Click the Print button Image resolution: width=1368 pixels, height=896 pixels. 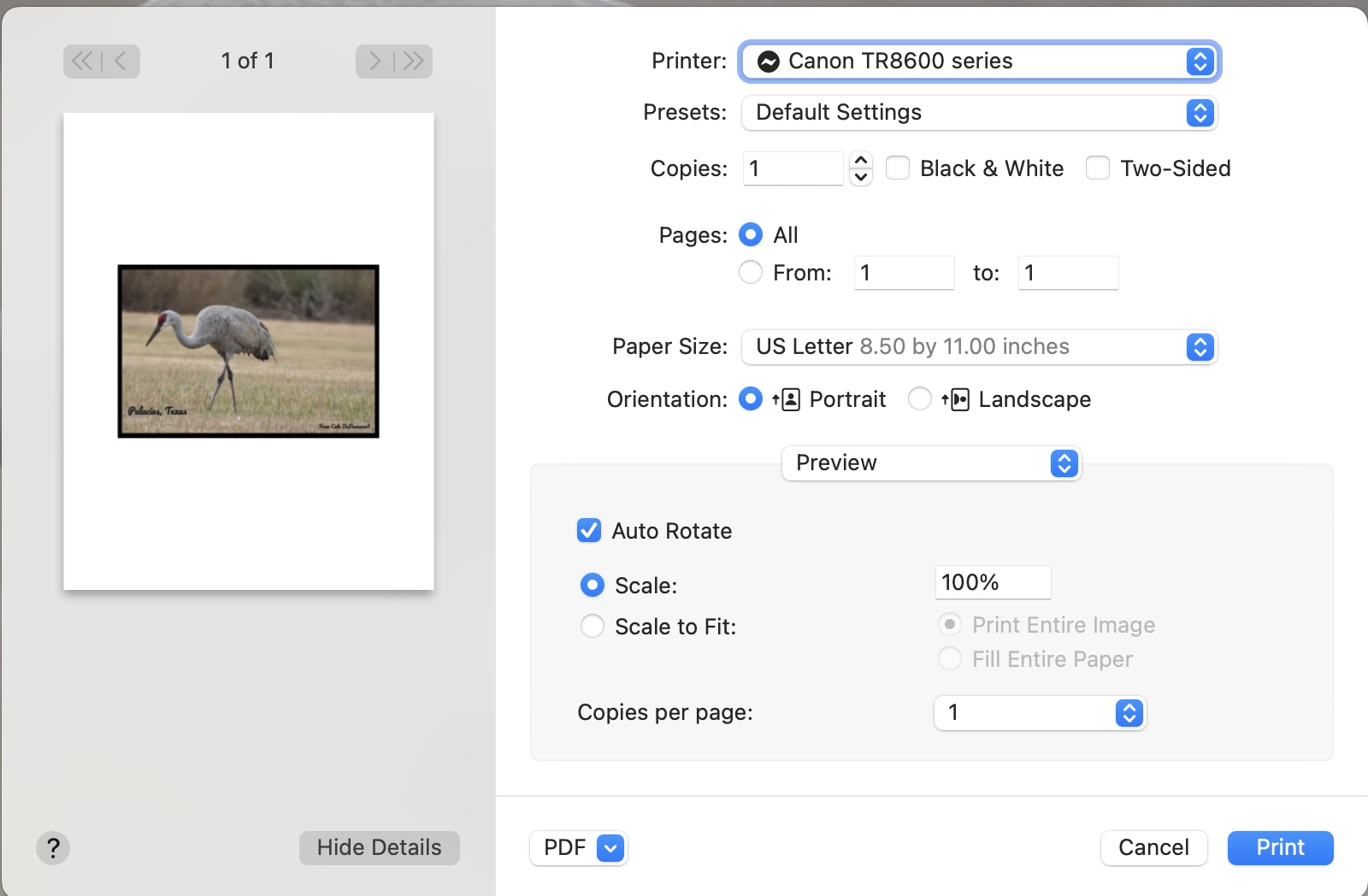(x=1280, y=848)
